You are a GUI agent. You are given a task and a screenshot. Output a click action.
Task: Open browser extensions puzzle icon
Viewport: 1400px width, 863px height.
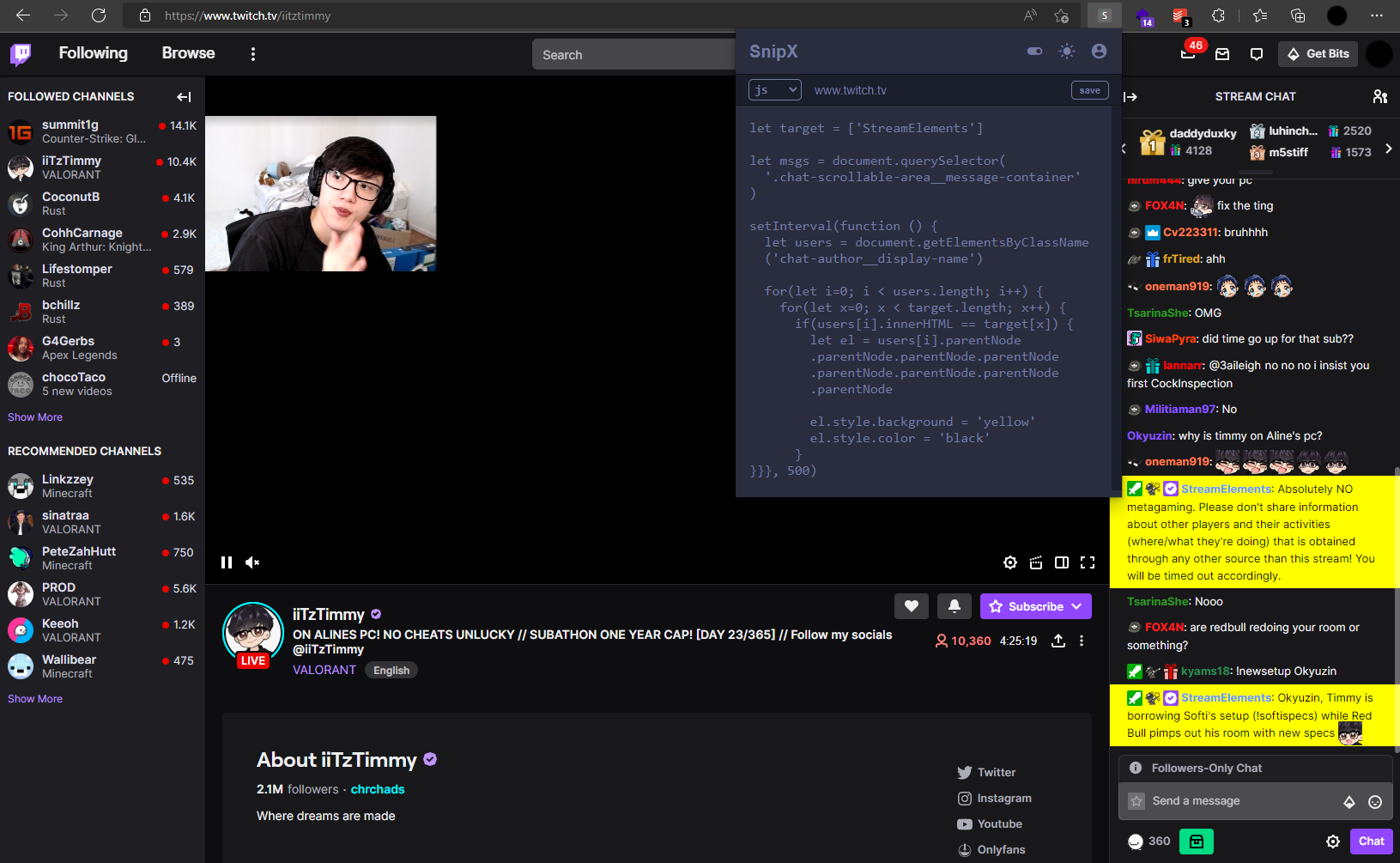(x=1218, y=15)
